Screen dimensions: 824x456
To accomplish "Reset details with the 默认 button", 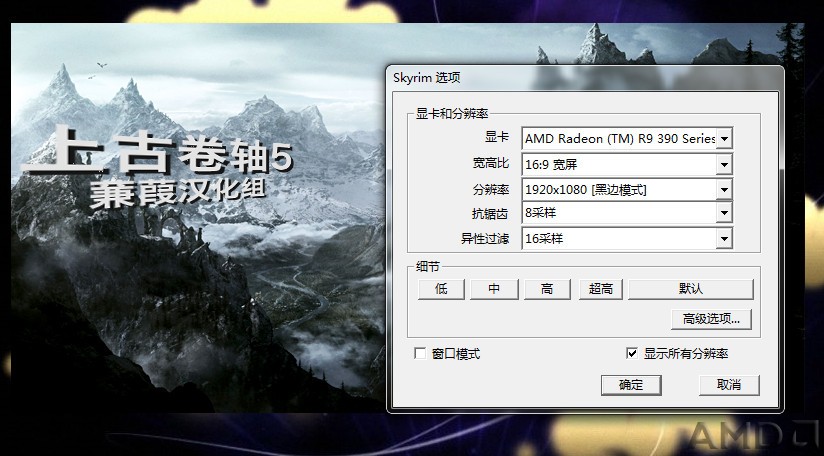I will click(691, 289).
